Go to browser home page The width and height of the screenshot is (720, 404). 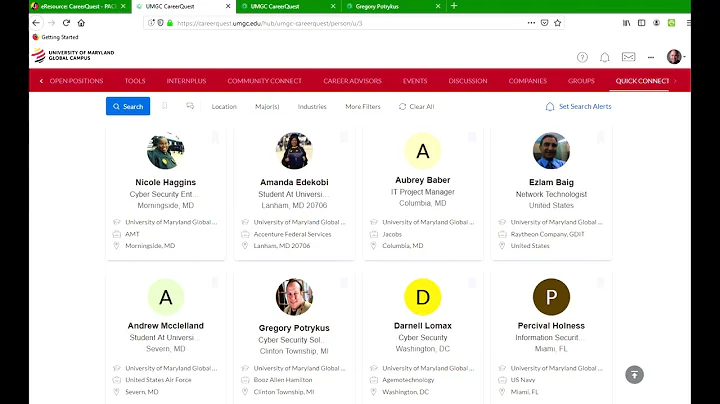[x=81, y=23]
